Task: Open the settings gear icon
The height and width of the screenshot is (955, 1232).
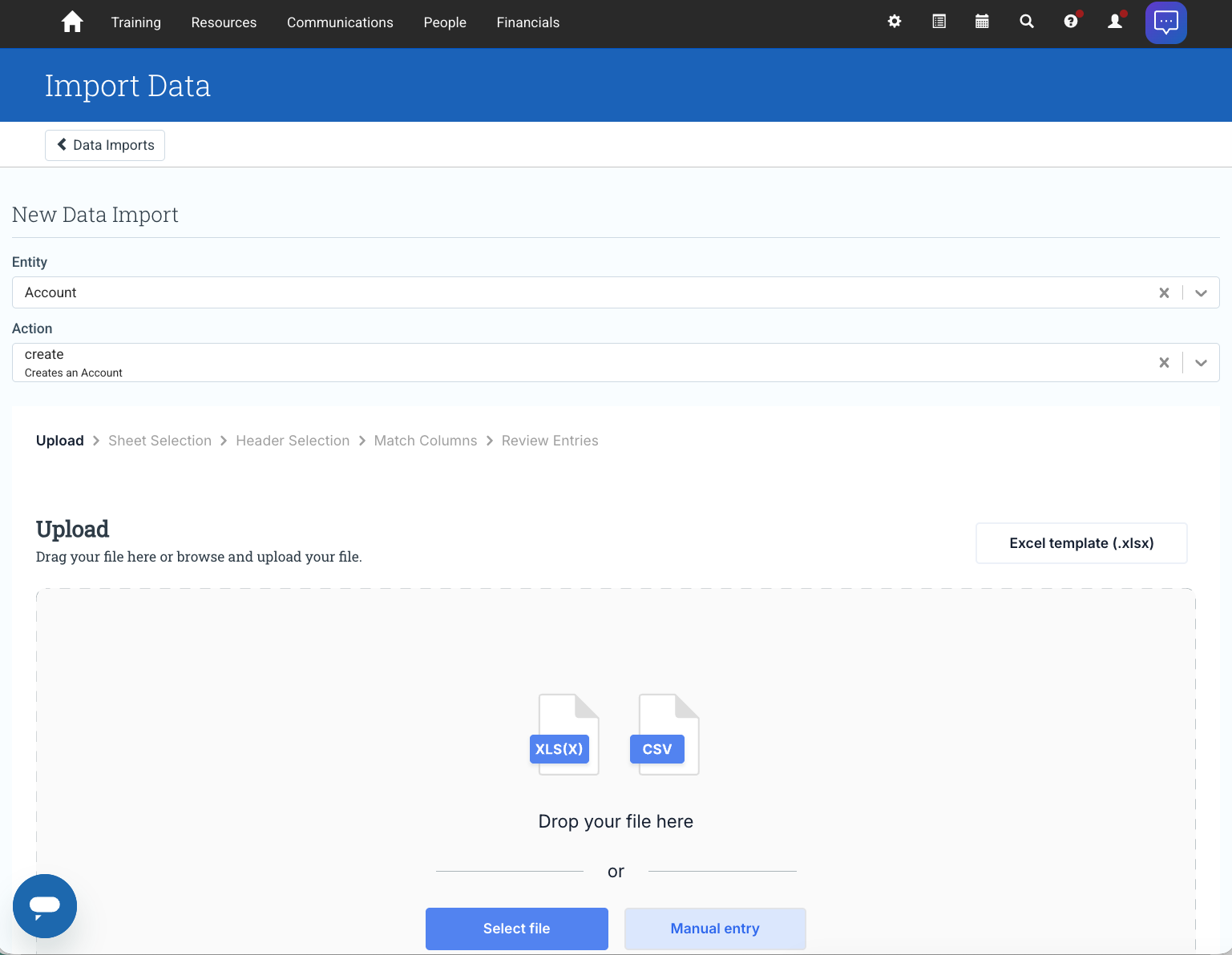Action: (895, 22)
